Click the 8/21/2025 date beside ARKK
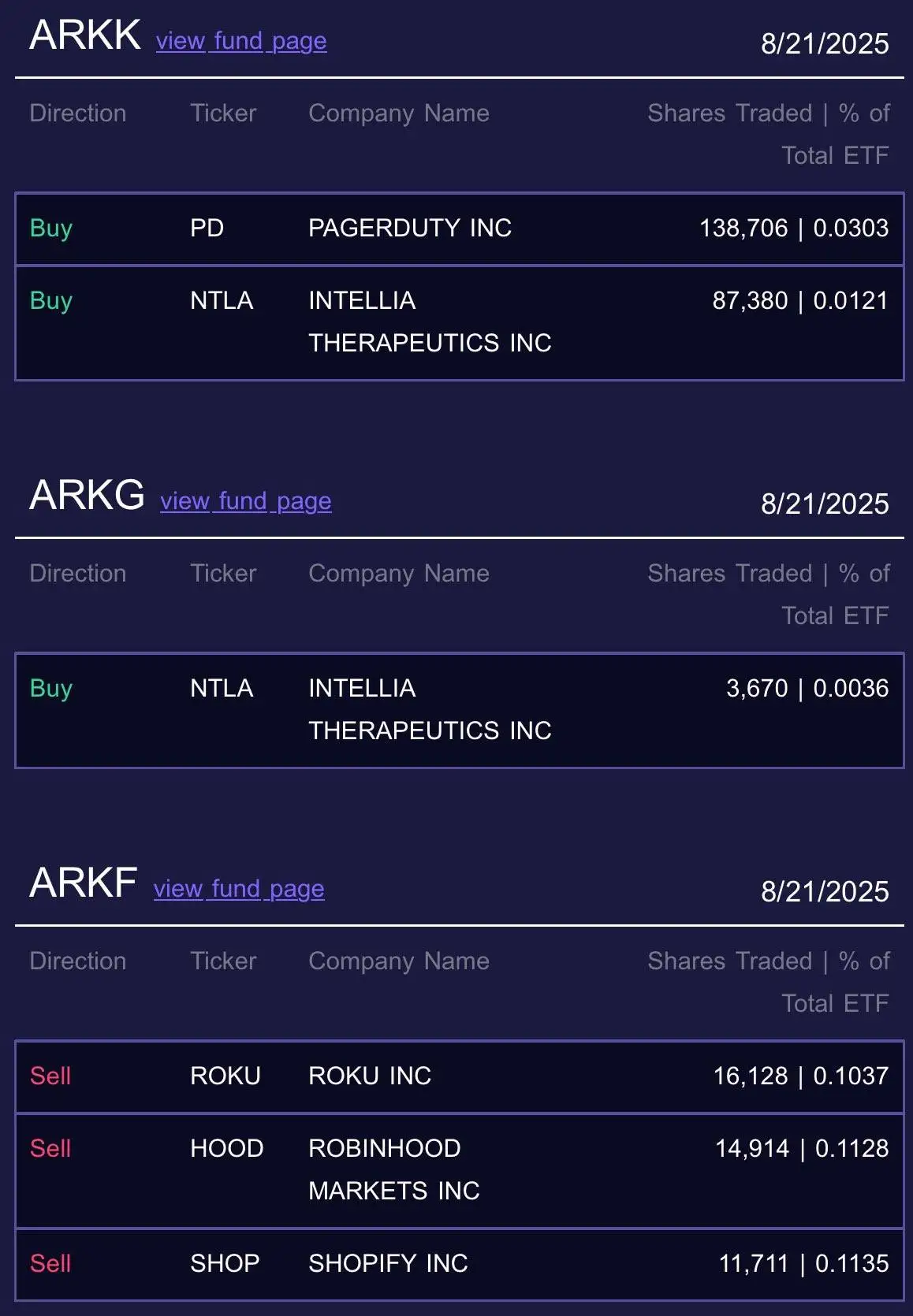This screenshot has height=1316, width=913. [x=824, y=45]
